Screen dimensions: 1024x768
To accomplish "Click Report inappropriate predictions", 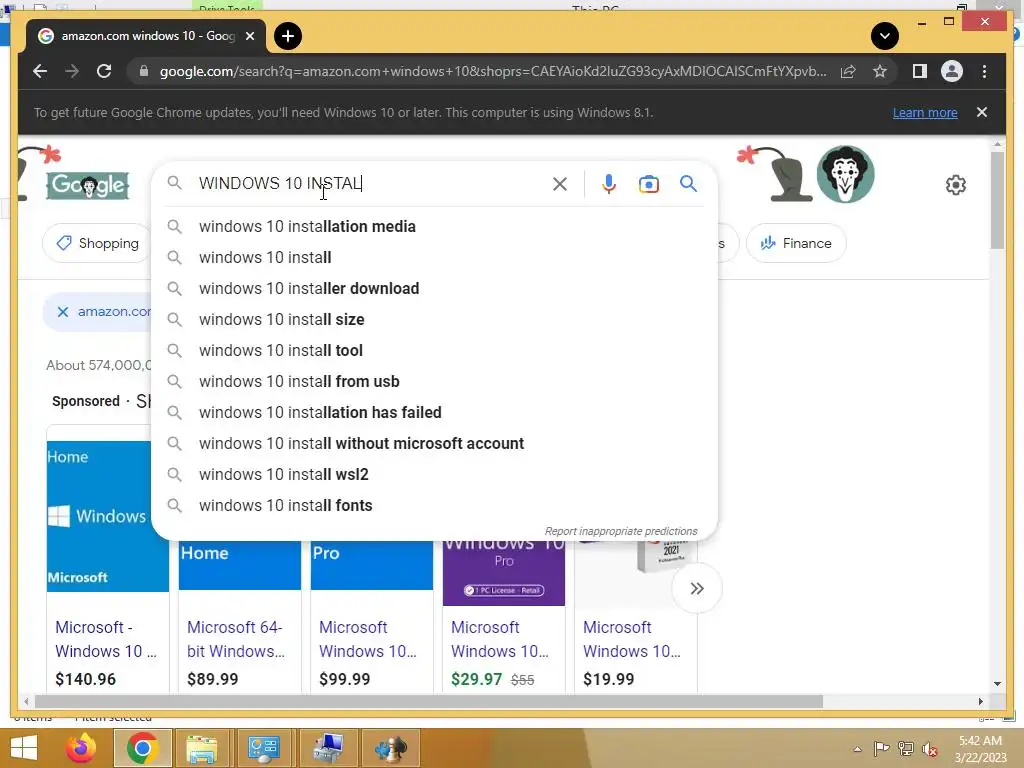I will pos(621,531).
